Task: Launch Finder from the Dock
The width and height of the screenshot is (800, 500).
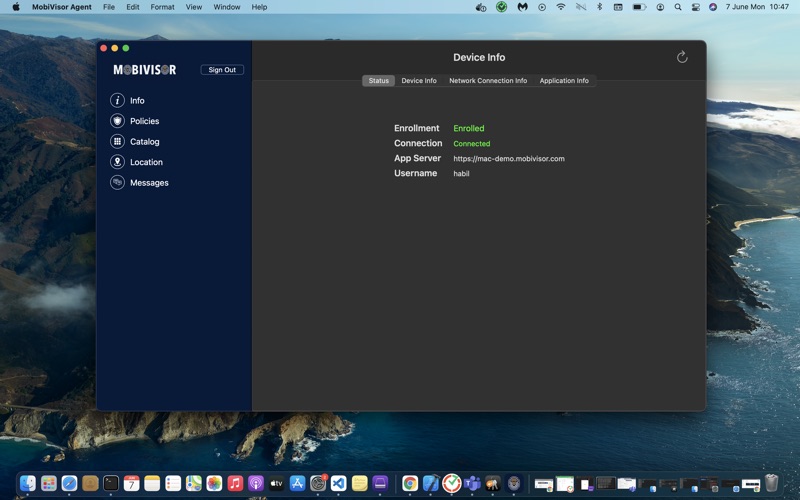Action: (27, 483)
